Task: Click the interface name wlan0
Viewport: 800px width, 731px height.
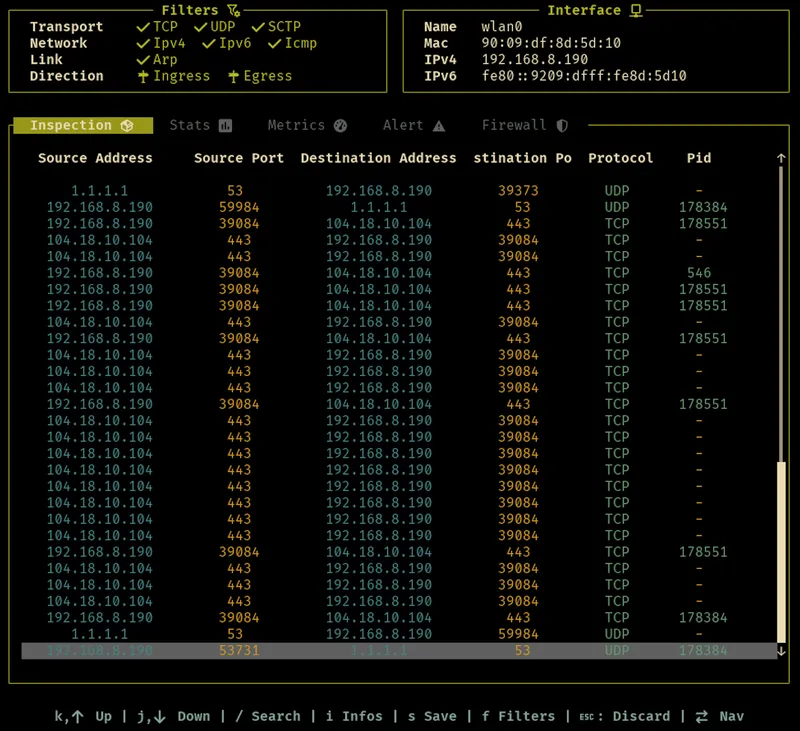Action: pos(502,27)
